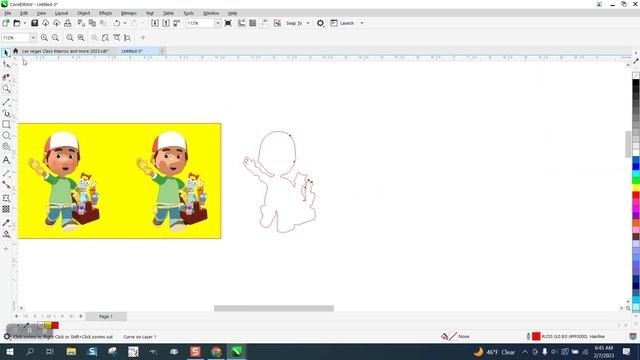
Task: Click the horizontal scrollbar thumb
Action: (274, 308)
